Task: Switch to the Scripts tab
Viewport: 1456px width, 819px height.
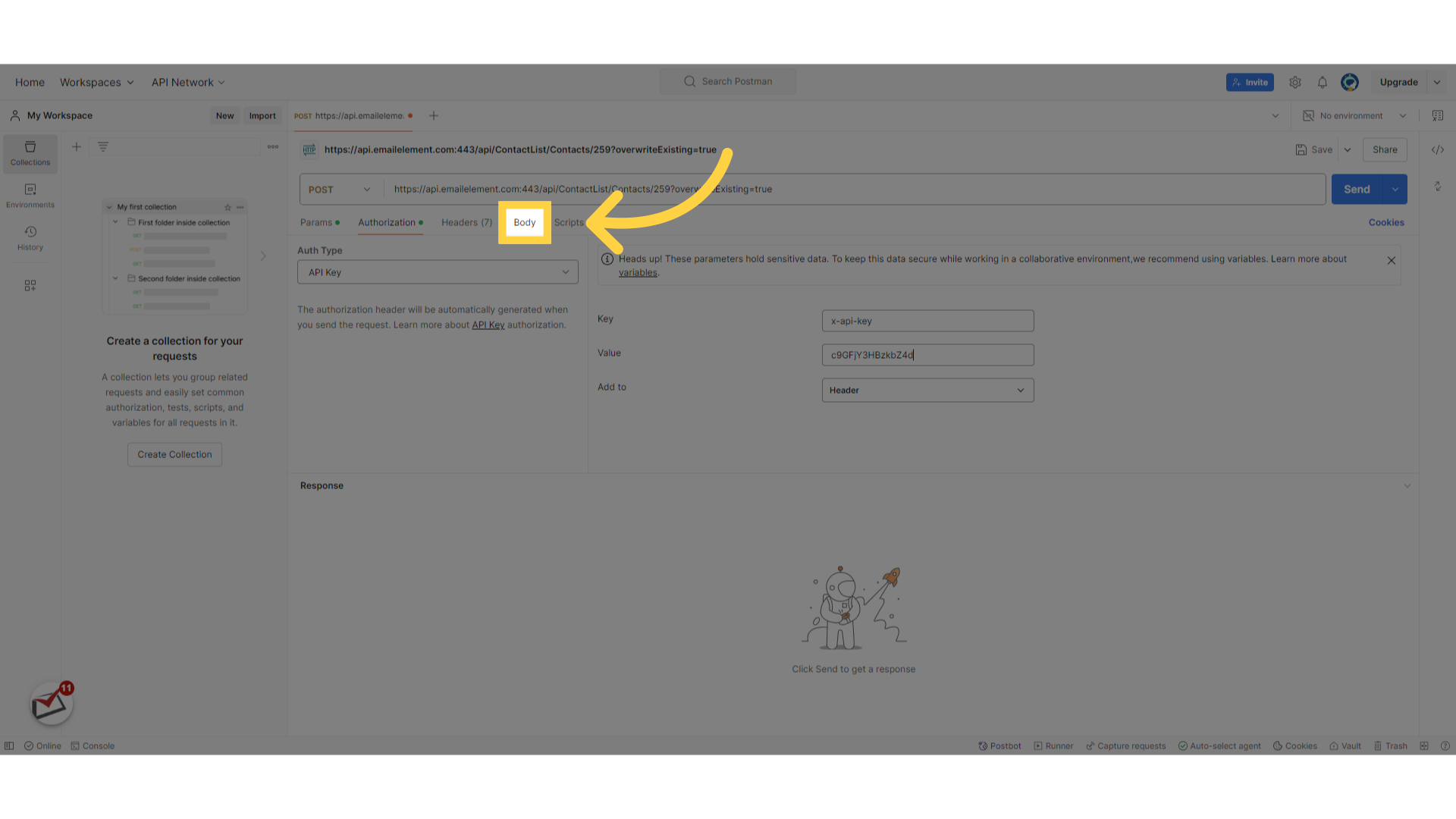Action: pos(569,223)
